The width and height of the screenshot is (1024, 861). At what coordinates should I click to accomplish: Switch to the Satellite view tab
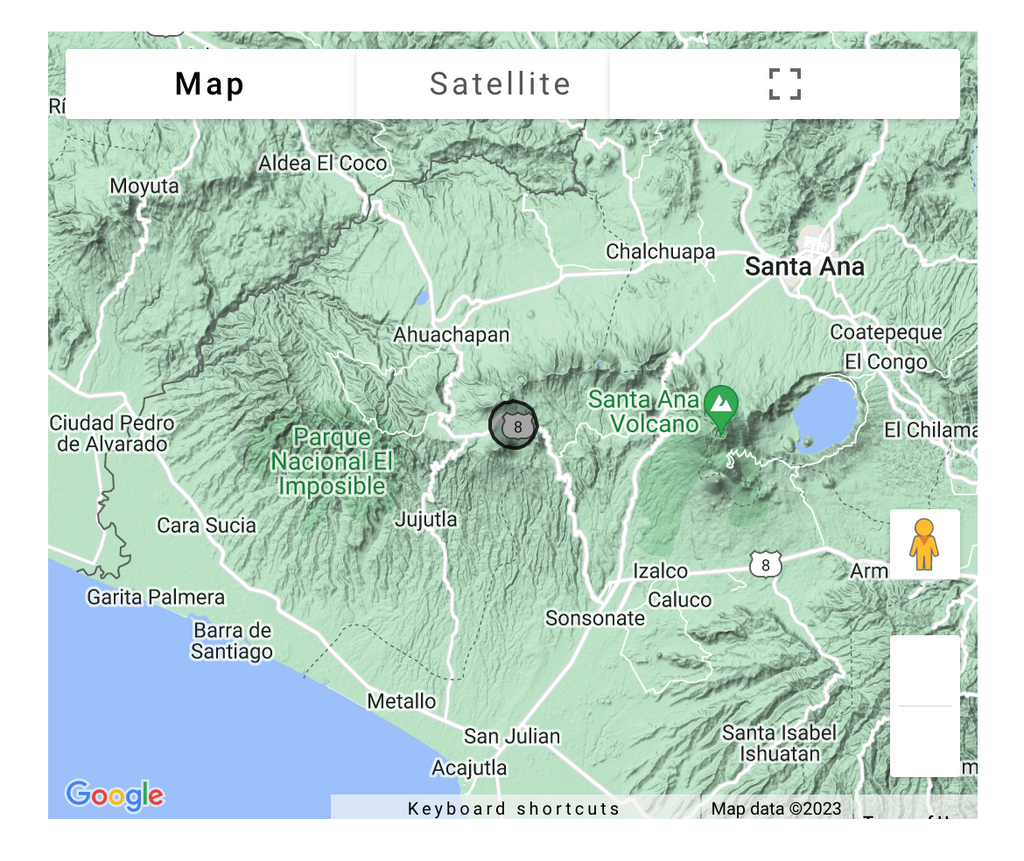(500, 84)
